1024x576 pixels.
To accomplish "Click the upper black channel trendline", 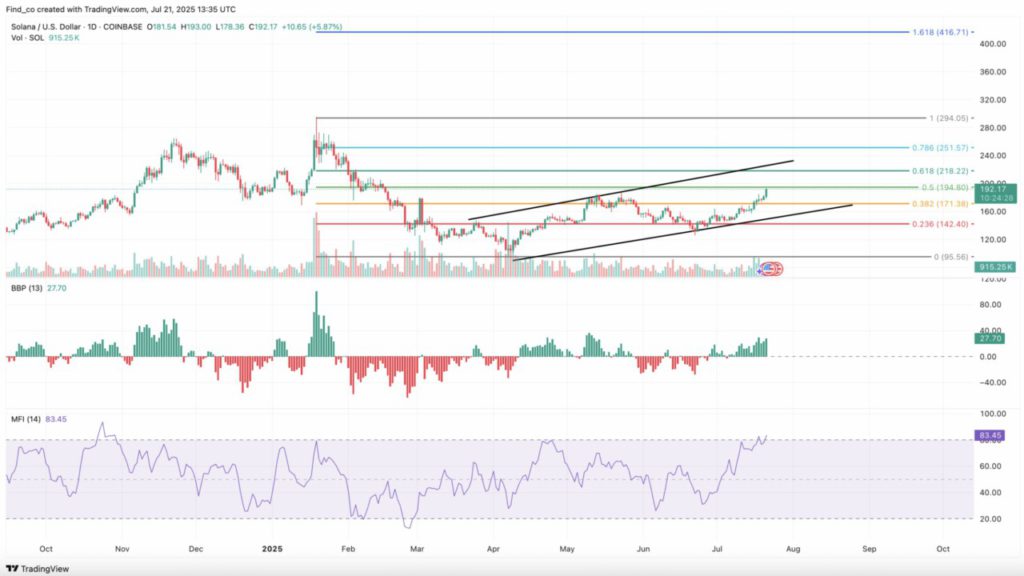I will [630, 190].
